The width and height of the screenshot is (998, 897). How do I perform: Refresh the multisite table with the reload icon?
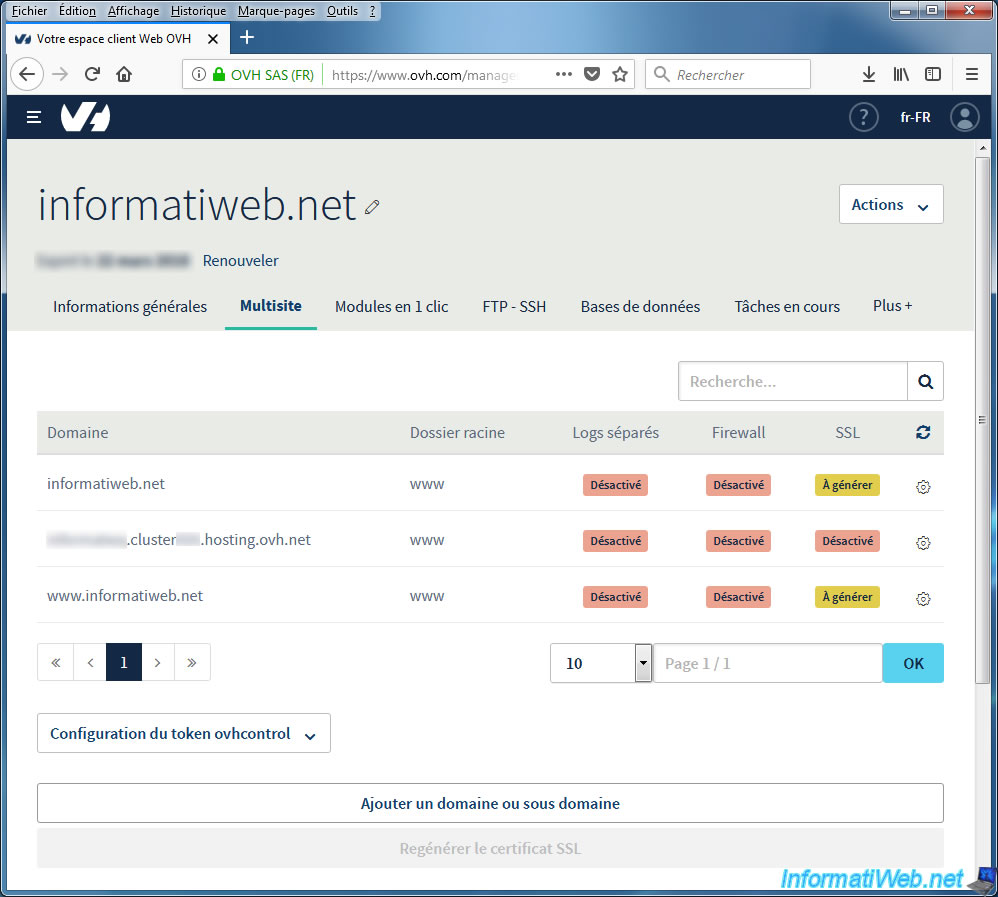point(923,432)
